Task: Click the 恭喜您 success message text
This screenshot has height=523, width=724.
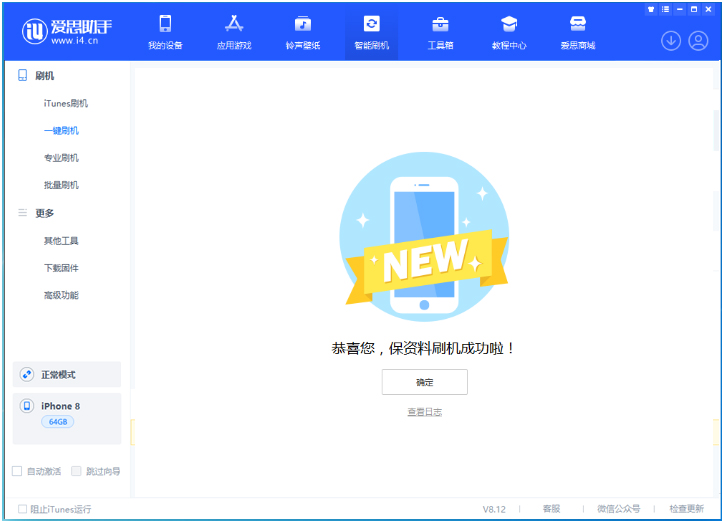Action: (x=422, y=348)
